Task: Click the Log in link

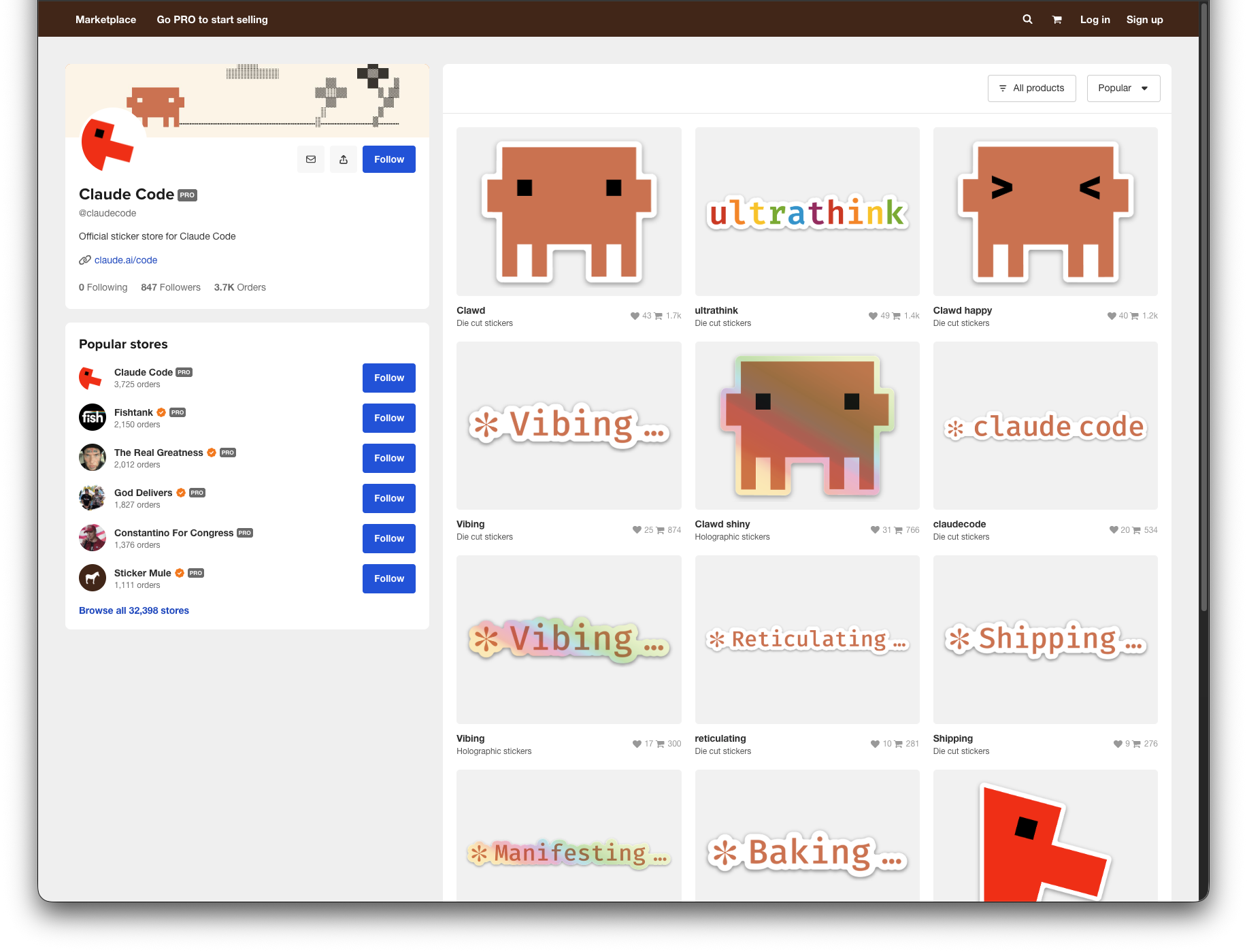Action: click(x=1095, y=20)
